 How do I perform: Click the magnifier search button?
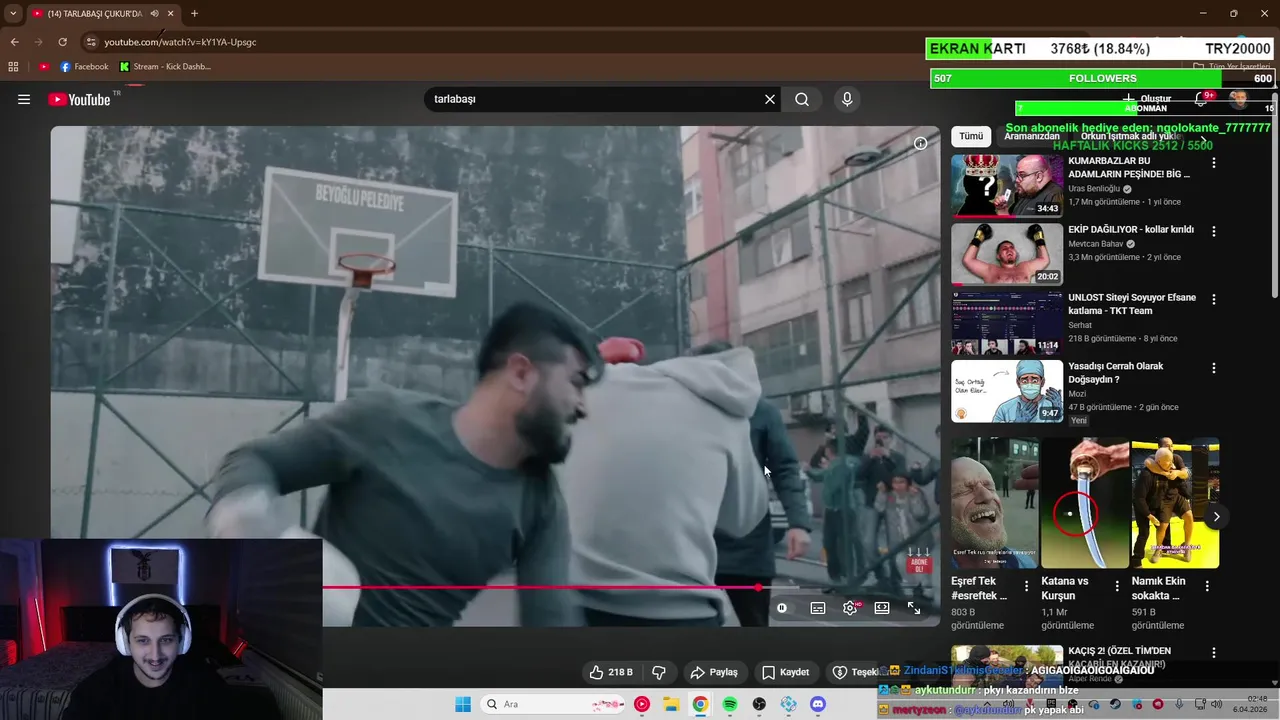pos(802,99)
